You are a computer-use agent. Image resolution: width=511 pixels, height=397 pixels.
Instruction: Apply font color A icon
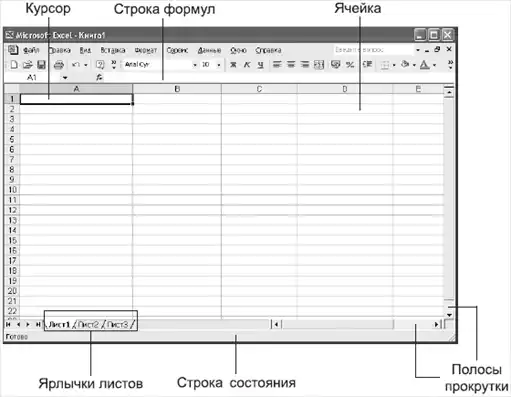pyautogui.click(x=425, y=65)
